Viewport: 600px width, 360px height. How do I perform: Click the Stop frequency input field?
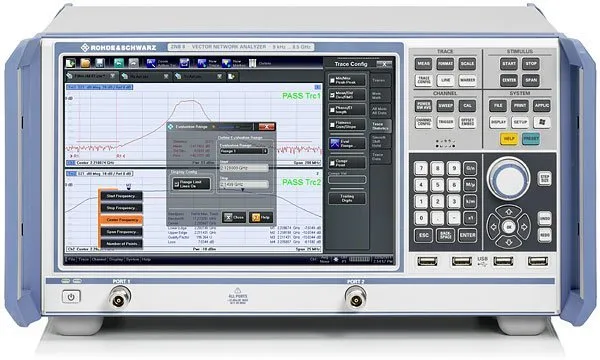(x=244, y=184)
